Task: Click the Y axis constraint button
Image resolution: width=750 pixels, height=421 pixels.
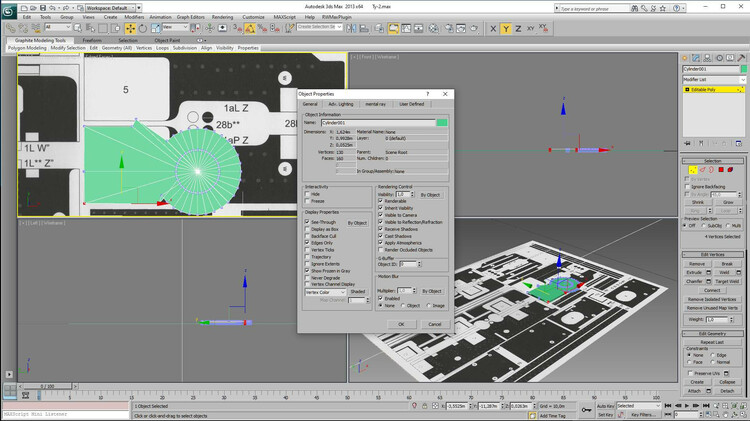Action: click(506, 29)
